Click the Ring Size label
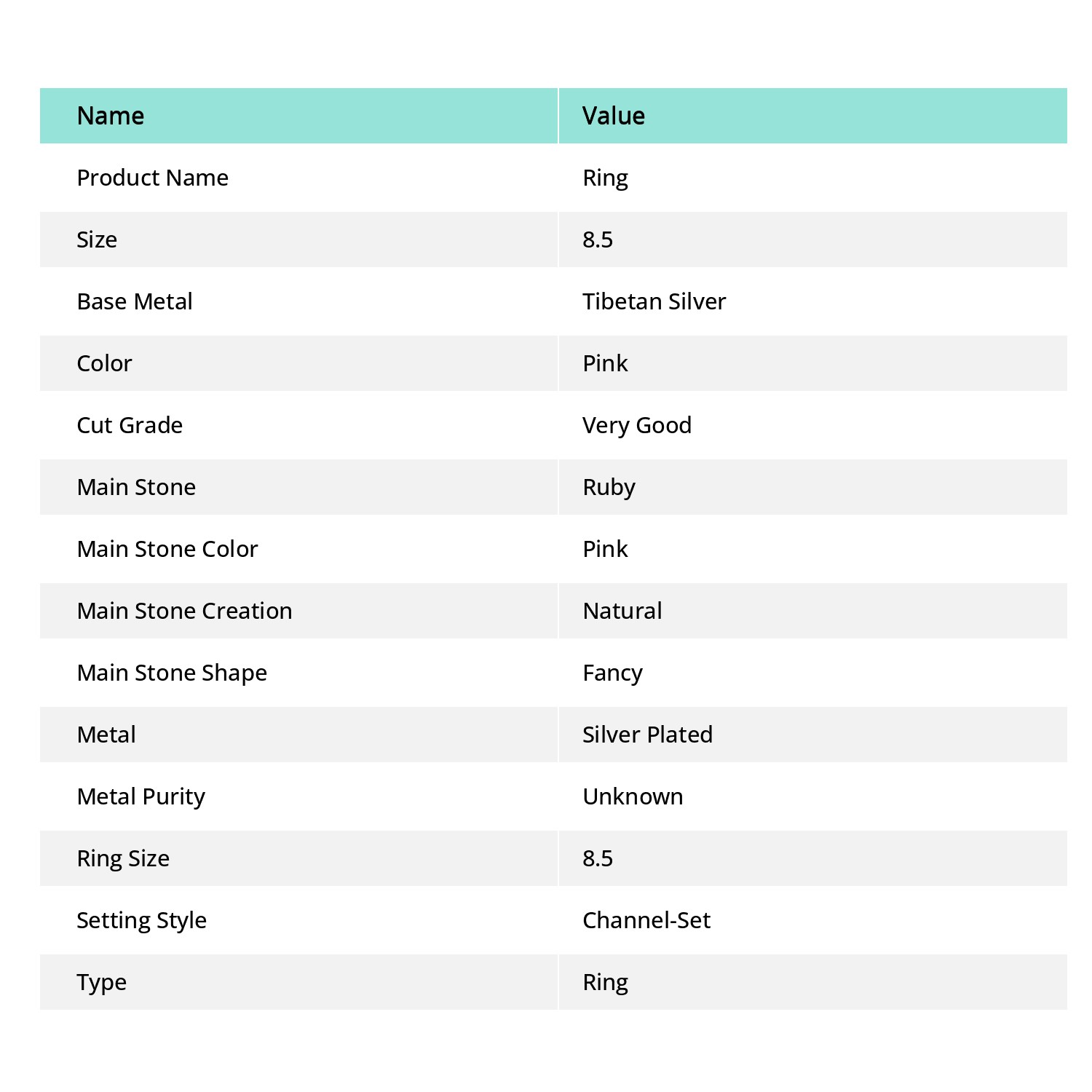This screenshot has height=1092, width=1092. coord(123,858)
